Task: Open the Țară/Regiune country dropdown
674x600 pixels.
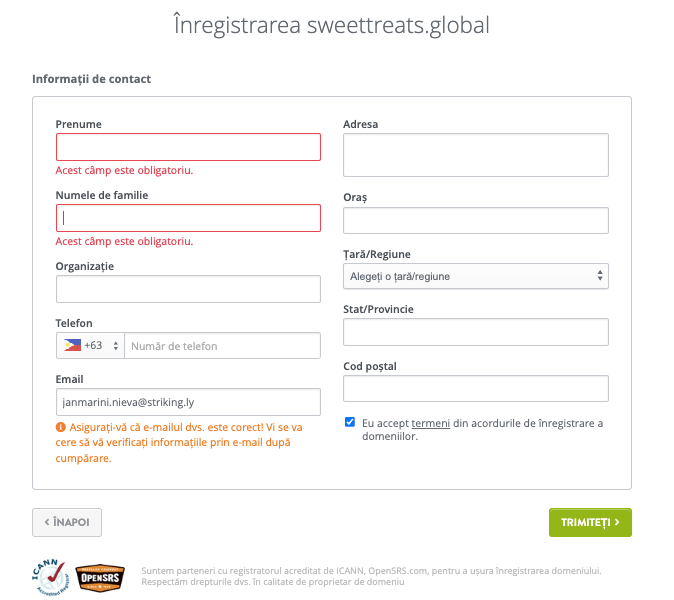Action: pyautogui.click(x=476, y=276)
